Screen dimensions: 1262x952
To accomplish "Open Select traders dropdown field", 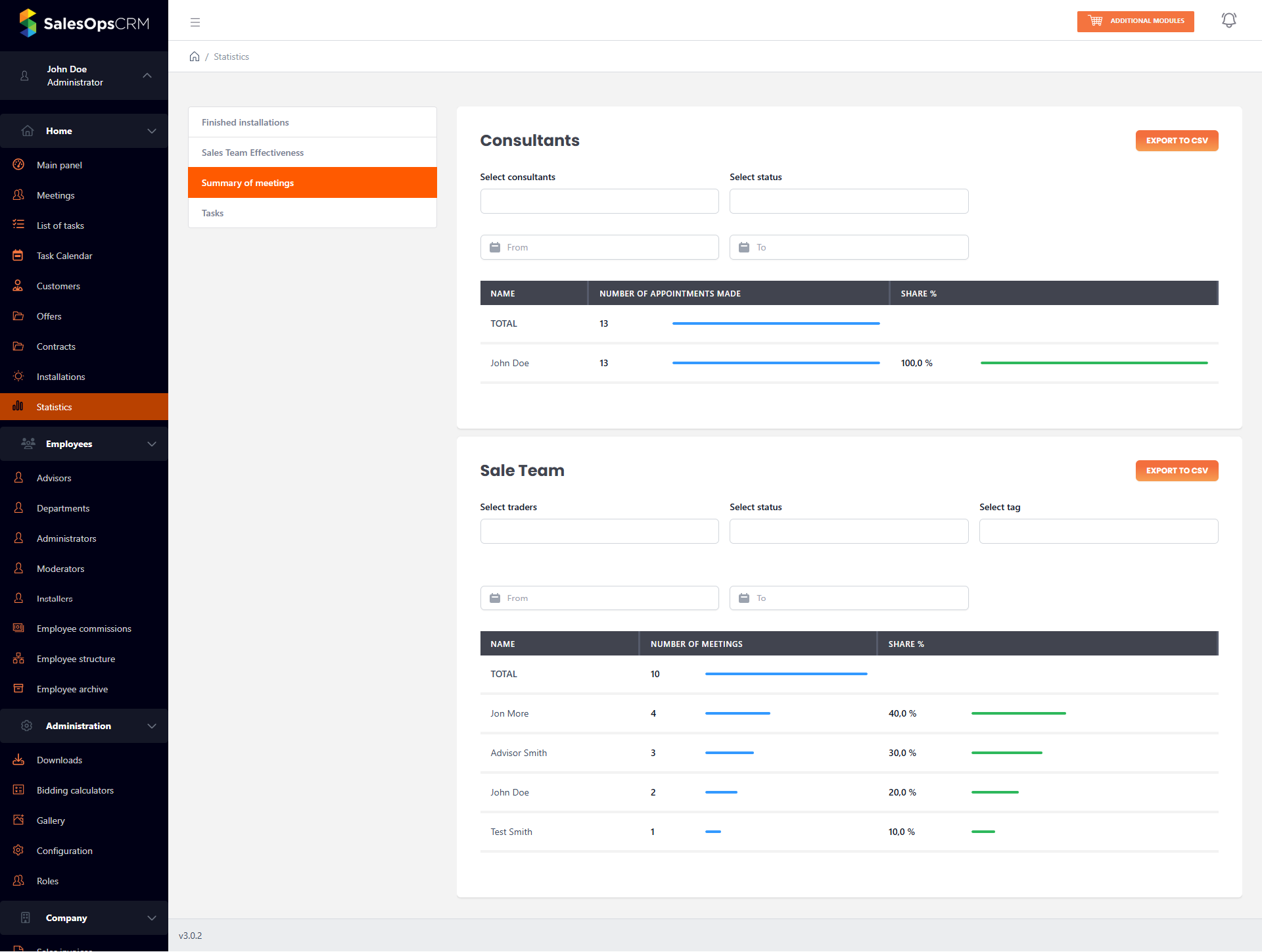I will 599,531.
